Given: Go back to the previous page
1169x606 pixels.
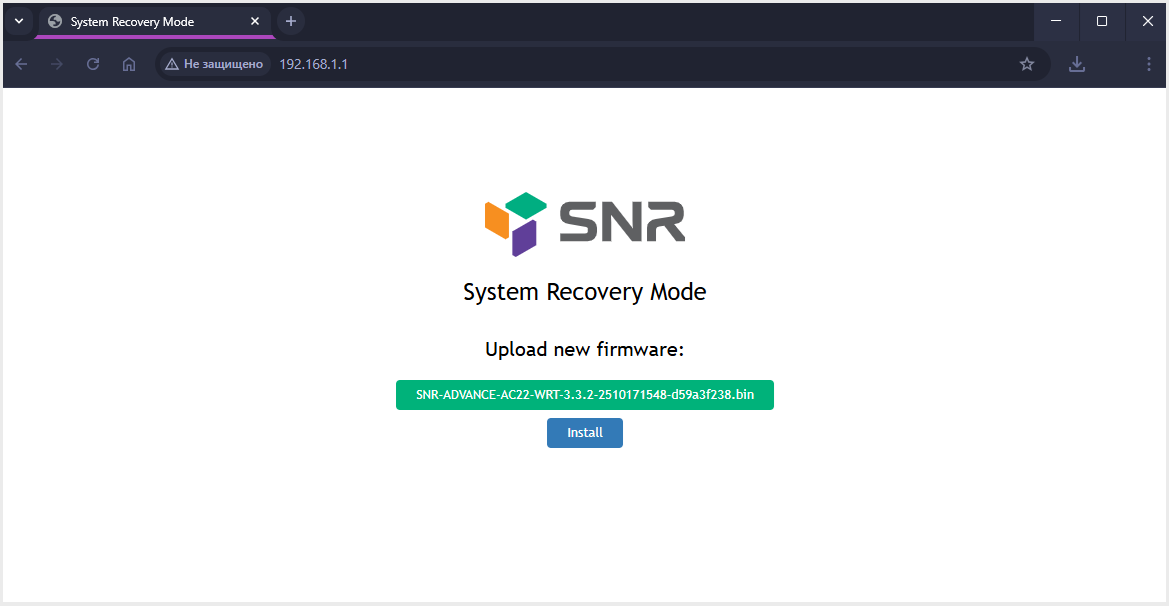Looking at the screenshot, I should 21,64.
